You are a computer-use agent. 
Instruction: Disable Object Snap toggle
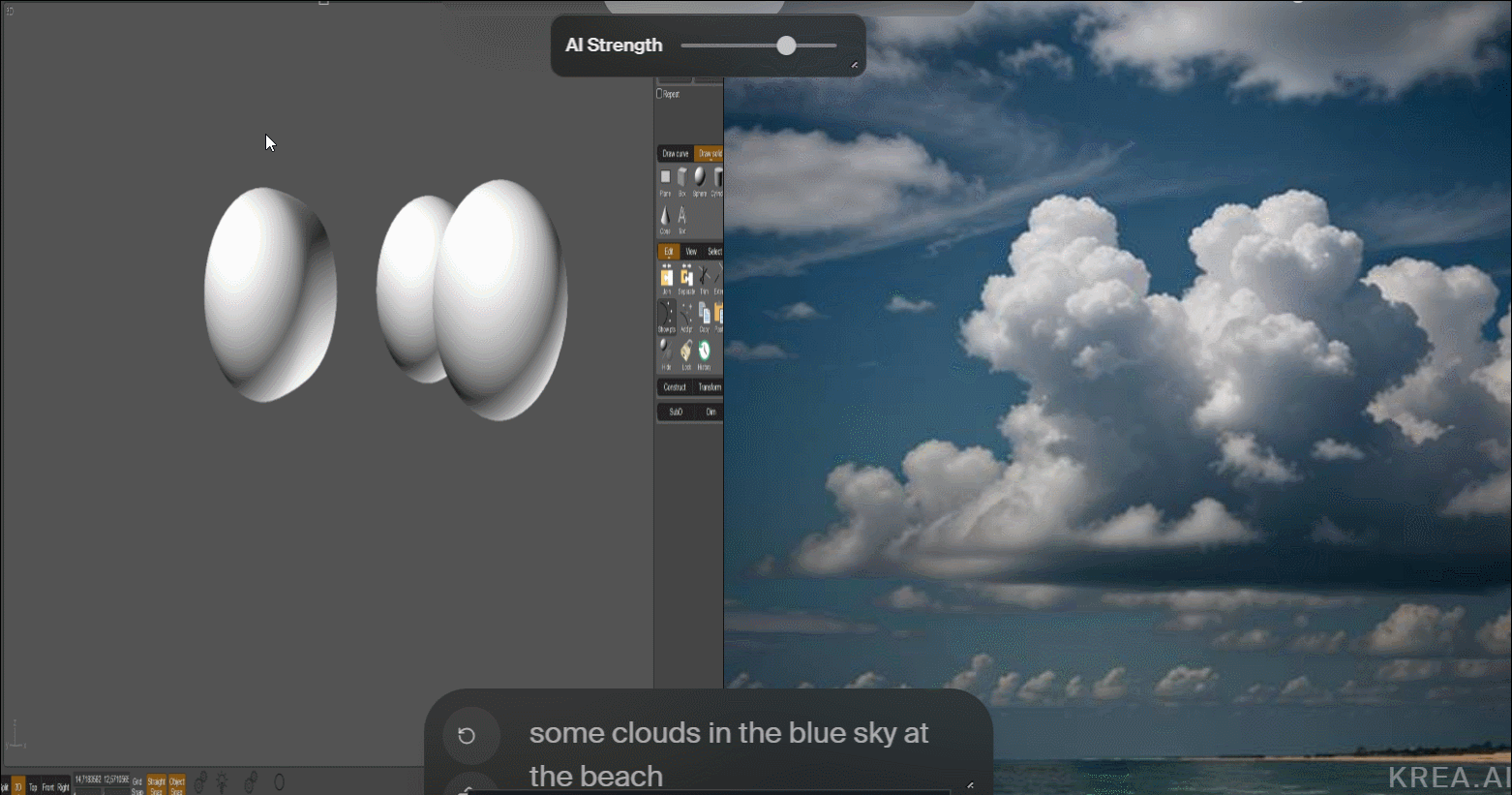tap(177, 785)
